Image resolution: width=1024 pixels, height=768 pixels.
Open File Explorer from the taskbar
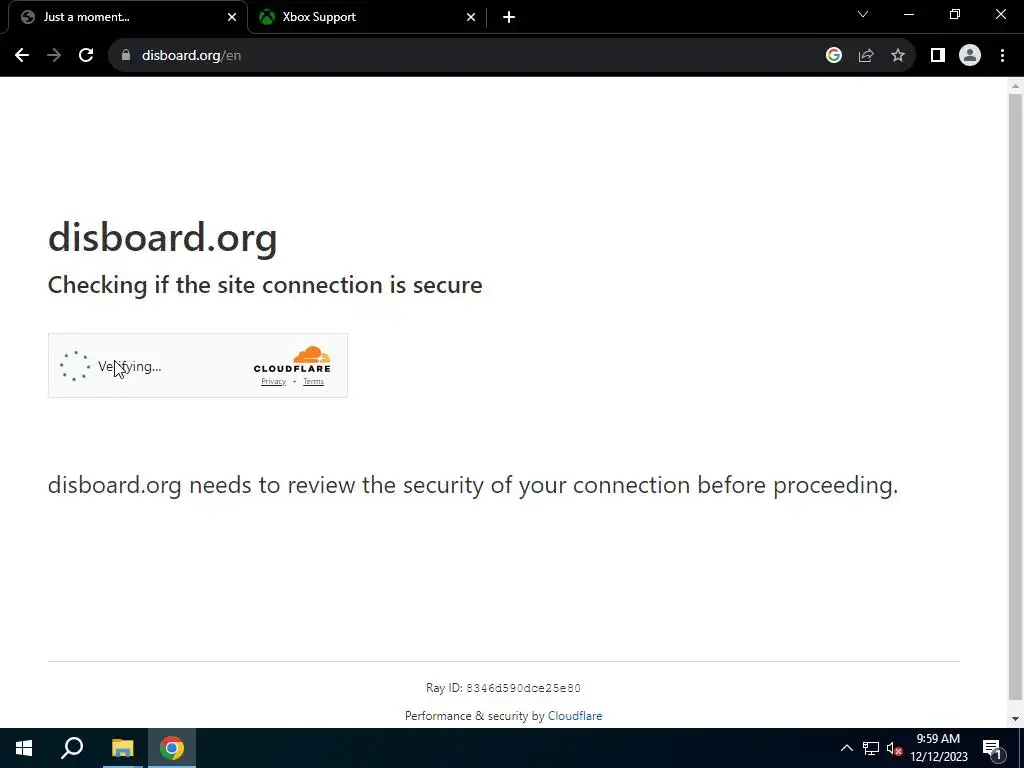(122, 748)
